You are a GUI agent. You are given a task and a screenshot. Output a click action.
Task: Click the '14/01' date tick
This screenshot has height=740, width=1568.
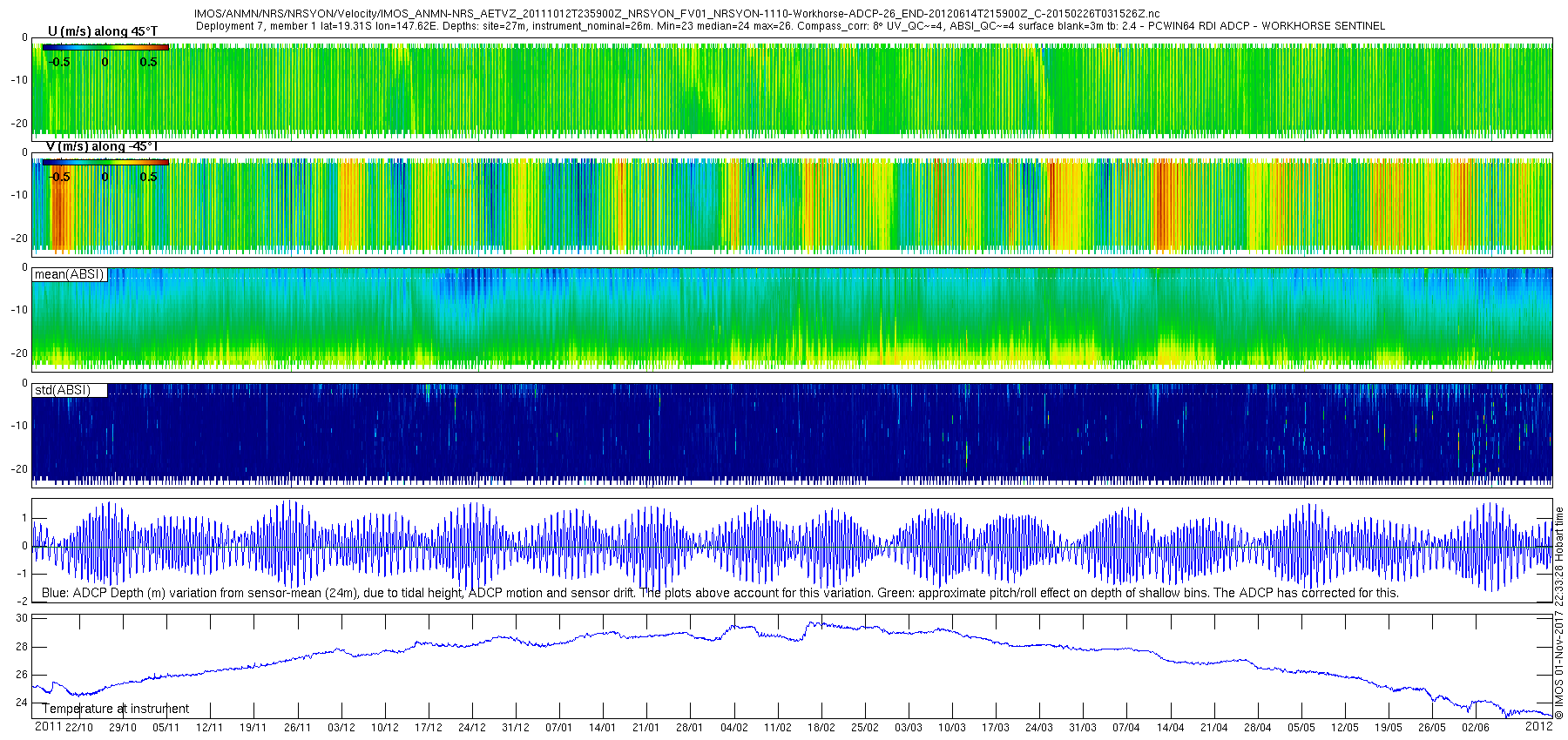point(603,728)
